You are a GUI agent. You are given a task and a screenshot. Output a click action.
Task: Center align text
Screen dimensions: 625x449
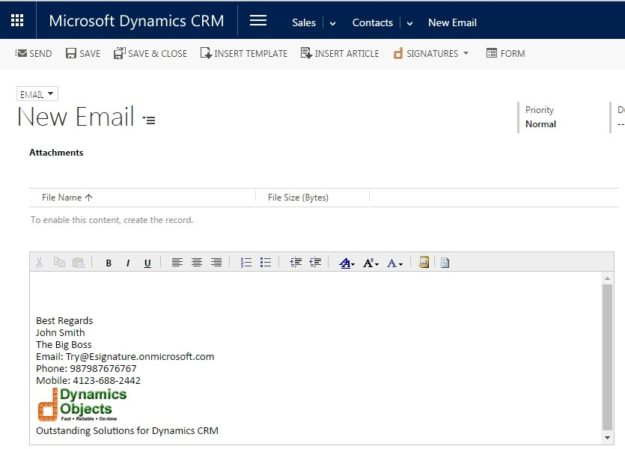197,262
